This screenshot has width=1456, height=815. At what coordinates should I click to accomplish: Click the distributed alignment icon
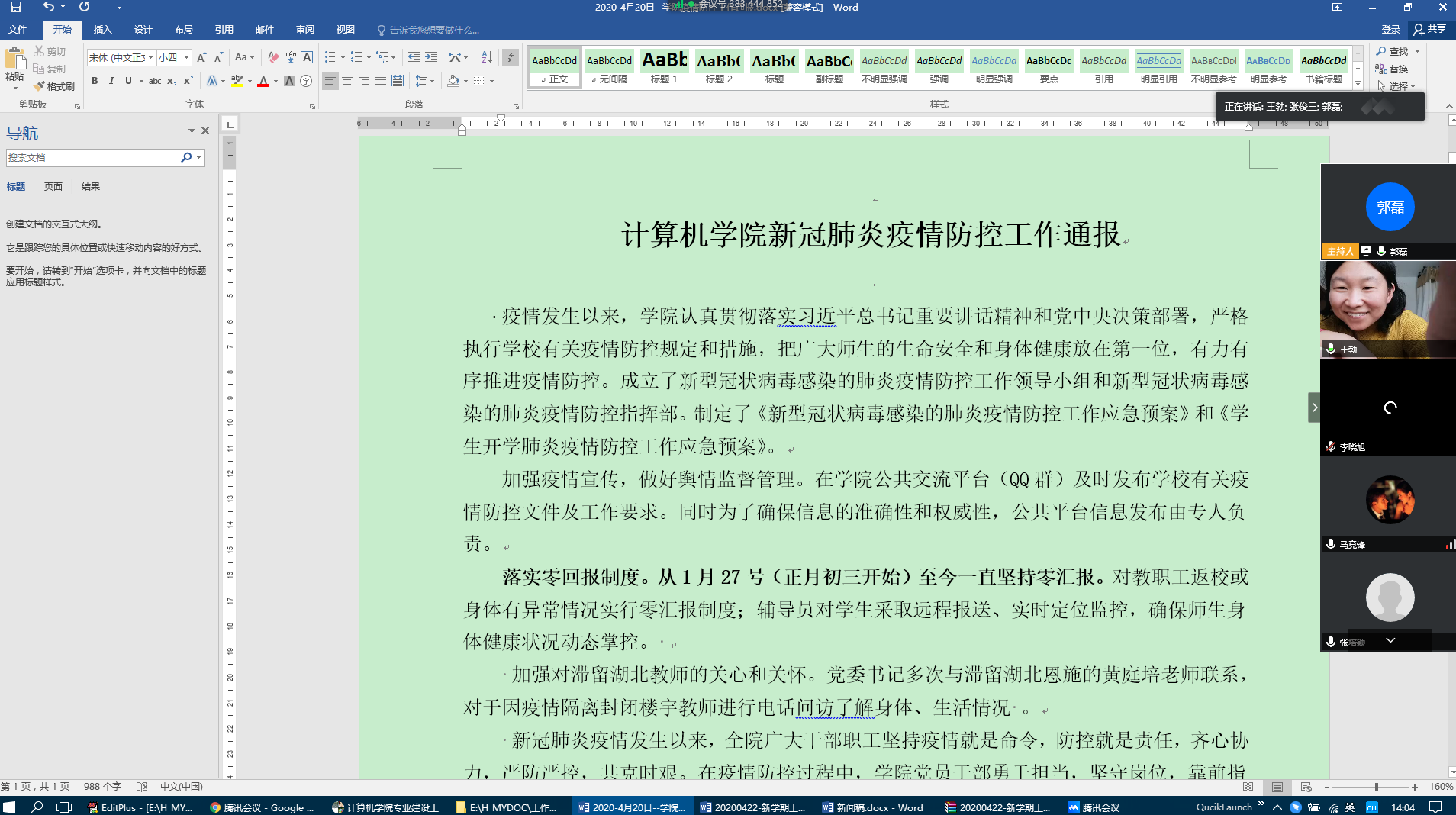398,81
